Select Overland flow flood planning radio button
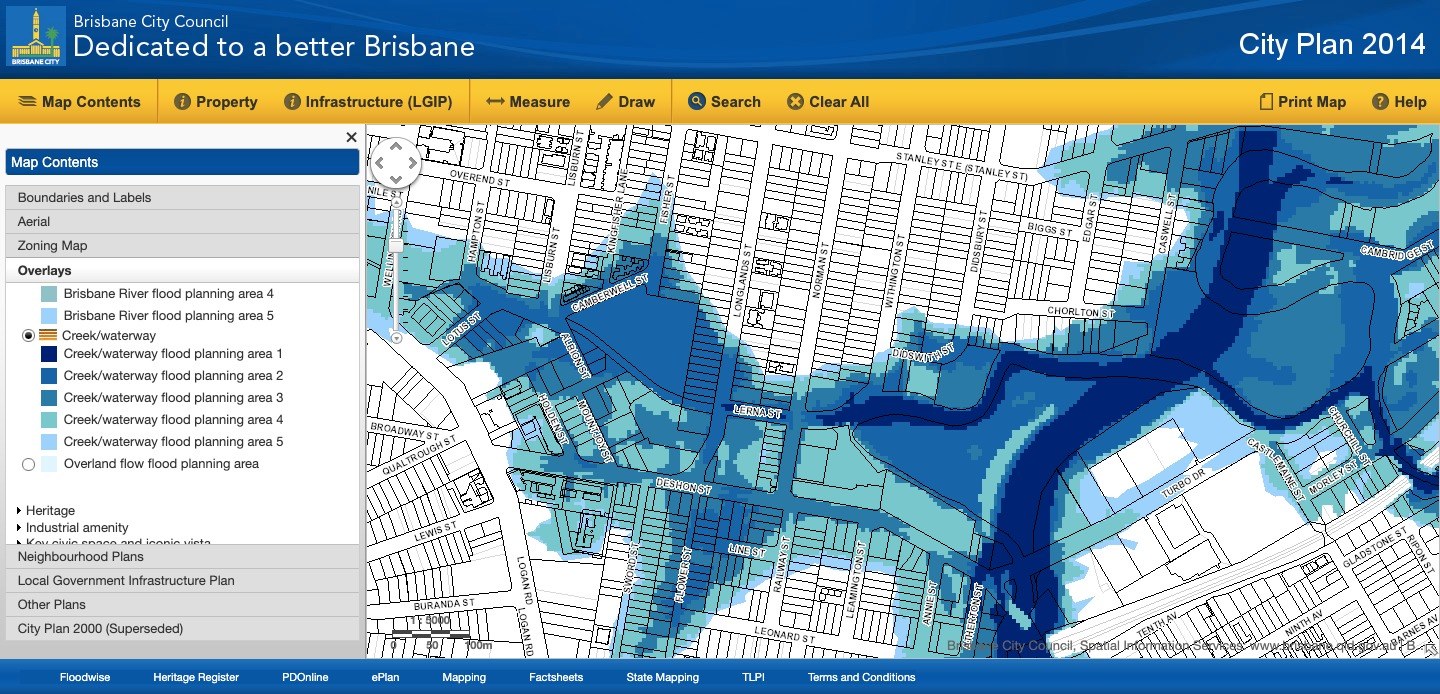This screenshot has width=1440, height=694. point(28,464)
